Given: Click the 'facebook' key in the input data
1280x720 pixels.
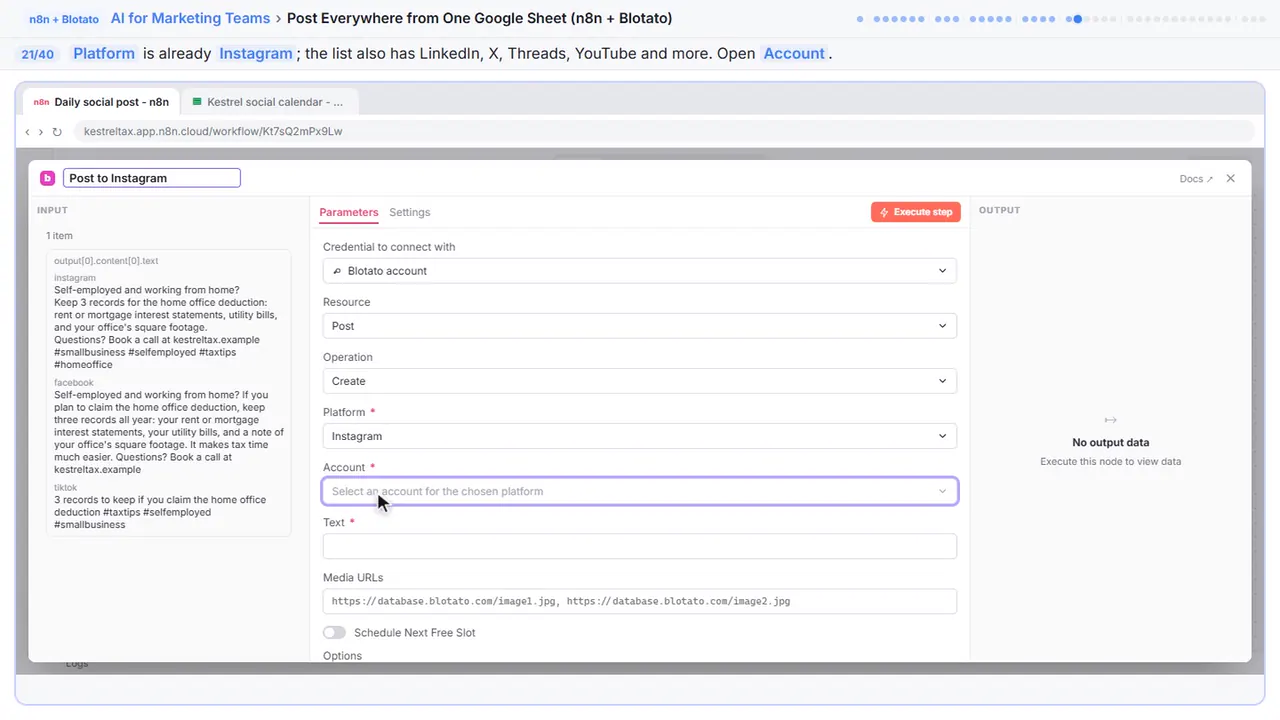Looking at the screenshot, I should coord(74,383).
